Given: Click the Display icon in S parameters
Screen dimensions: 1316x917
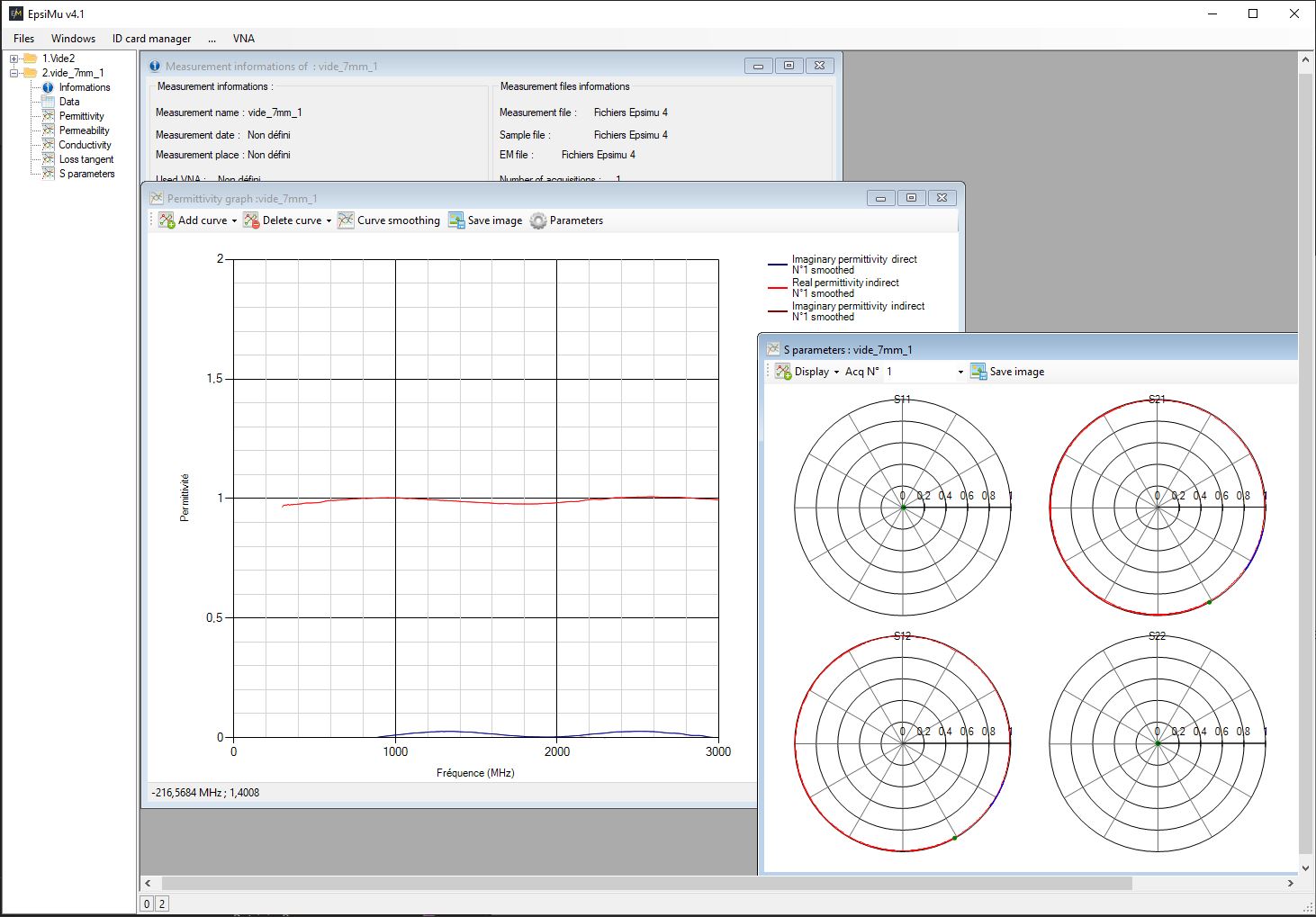Looking at the screenshot, I should click(783, 372).
